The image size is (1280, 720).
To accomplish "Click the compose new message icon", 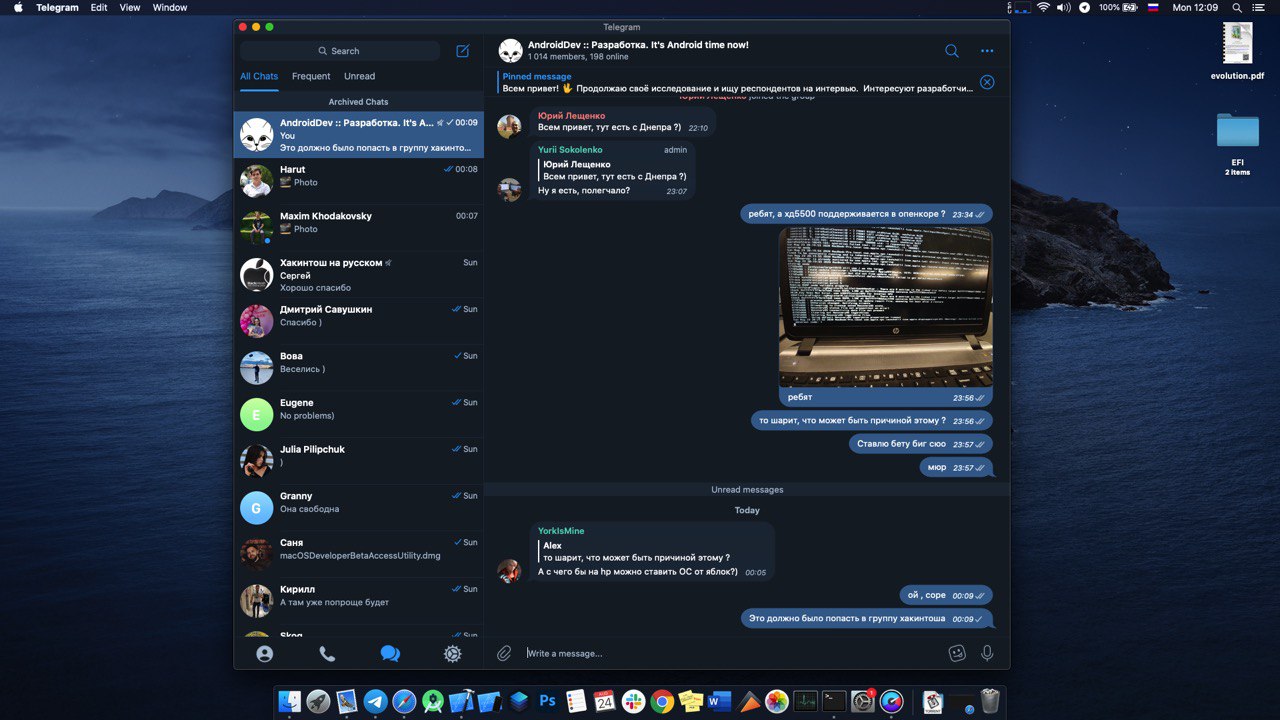I will [462, 51].
